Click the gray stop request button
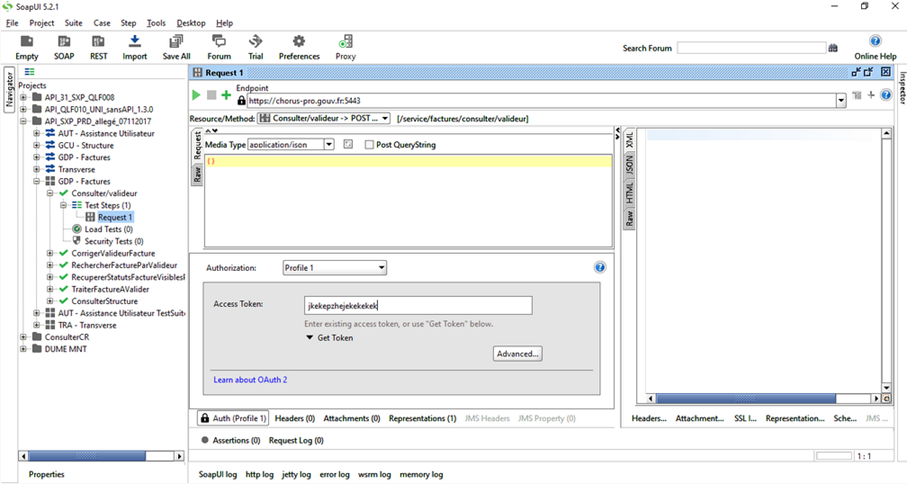 point(211,95)
